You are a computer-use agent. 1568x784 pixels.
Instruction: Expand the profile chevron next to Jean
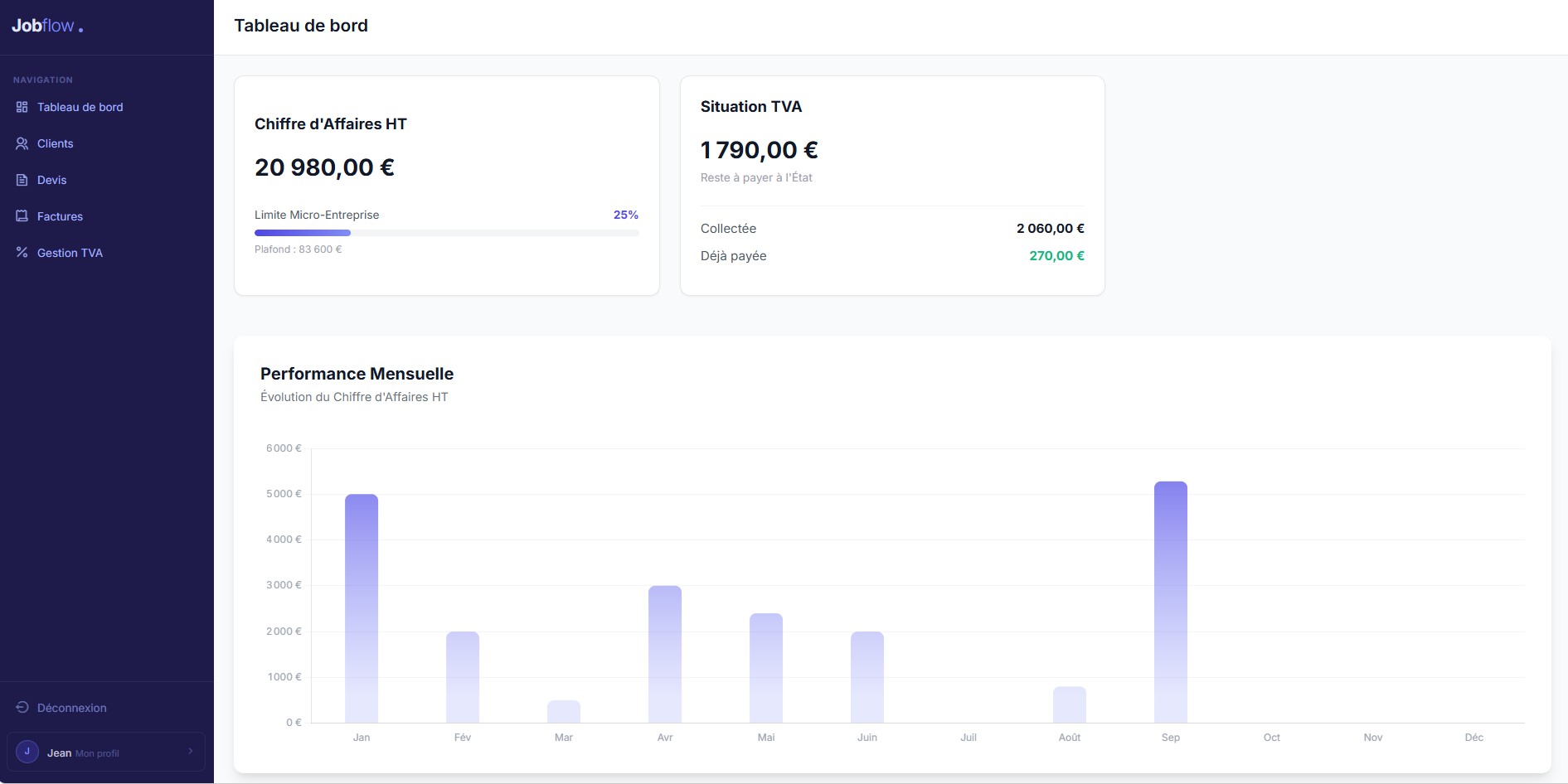tap(191, 752)
